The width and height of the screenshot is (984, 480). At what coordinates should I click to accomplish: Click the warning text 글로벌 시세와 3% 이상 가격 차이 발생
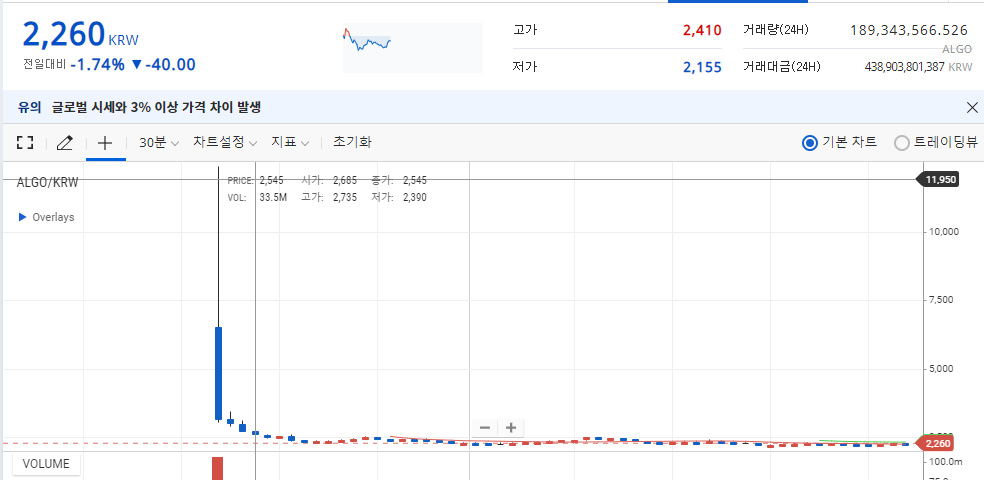[156, 107]
